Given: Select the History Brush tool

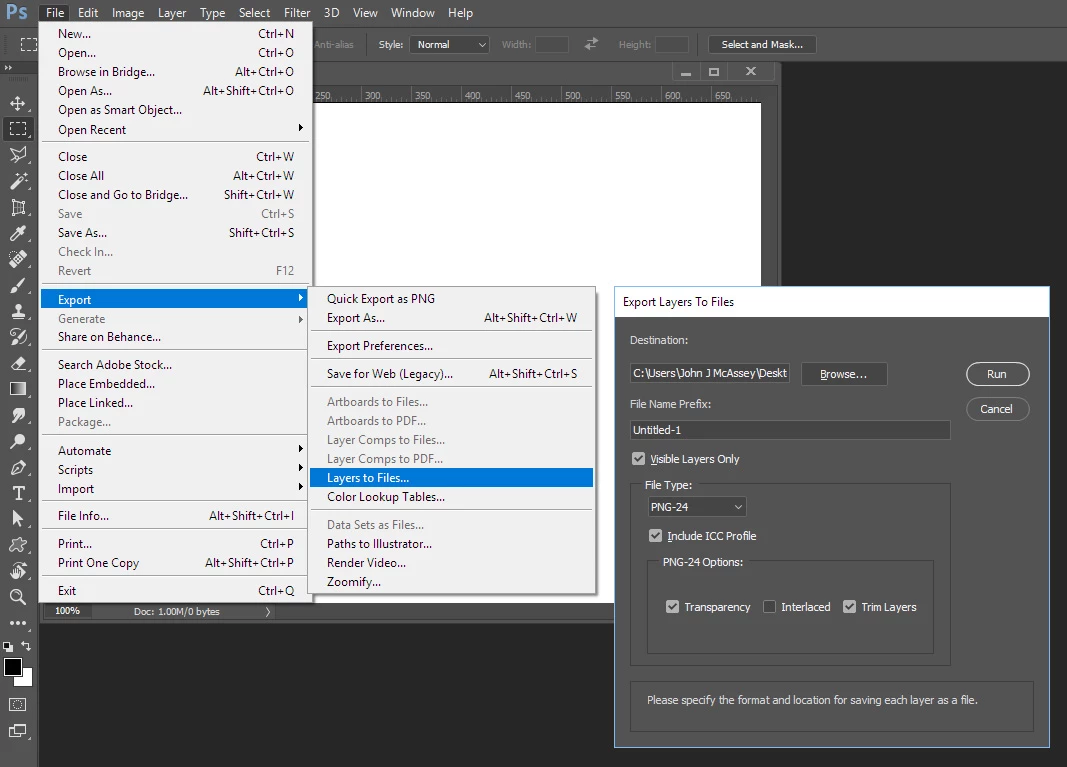Looking at the screenshot, I should (18, 337).
